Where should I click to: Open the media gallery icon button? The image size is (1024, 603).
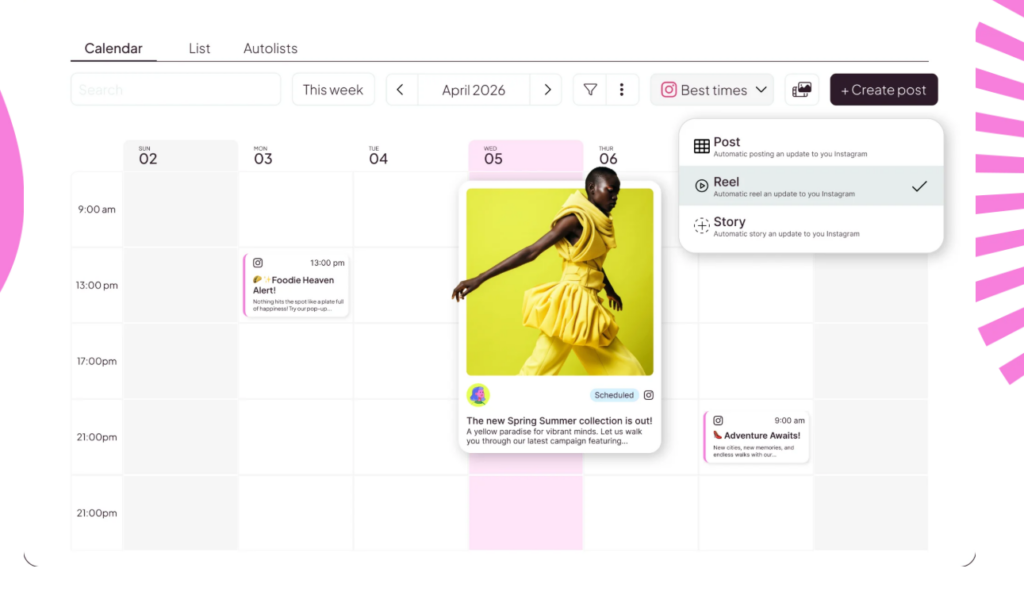pos(802,90)
